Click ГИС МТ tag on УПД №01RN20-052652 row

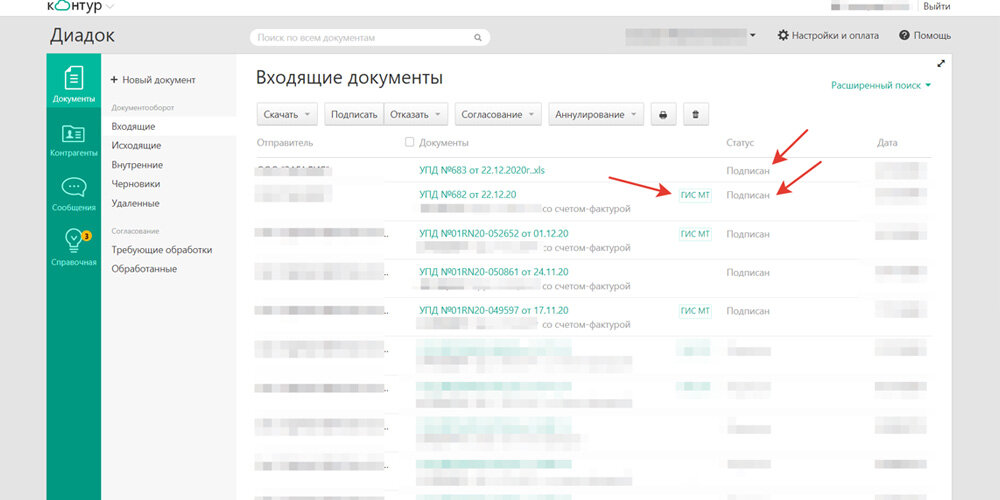pos(695,234)
